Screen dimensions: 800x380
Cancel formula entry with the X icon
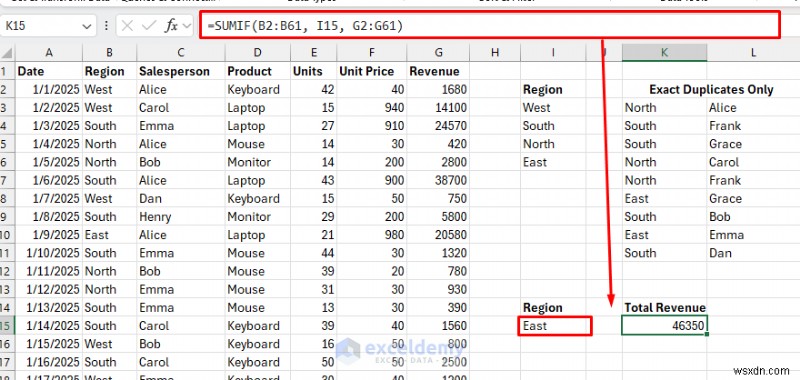128,26
